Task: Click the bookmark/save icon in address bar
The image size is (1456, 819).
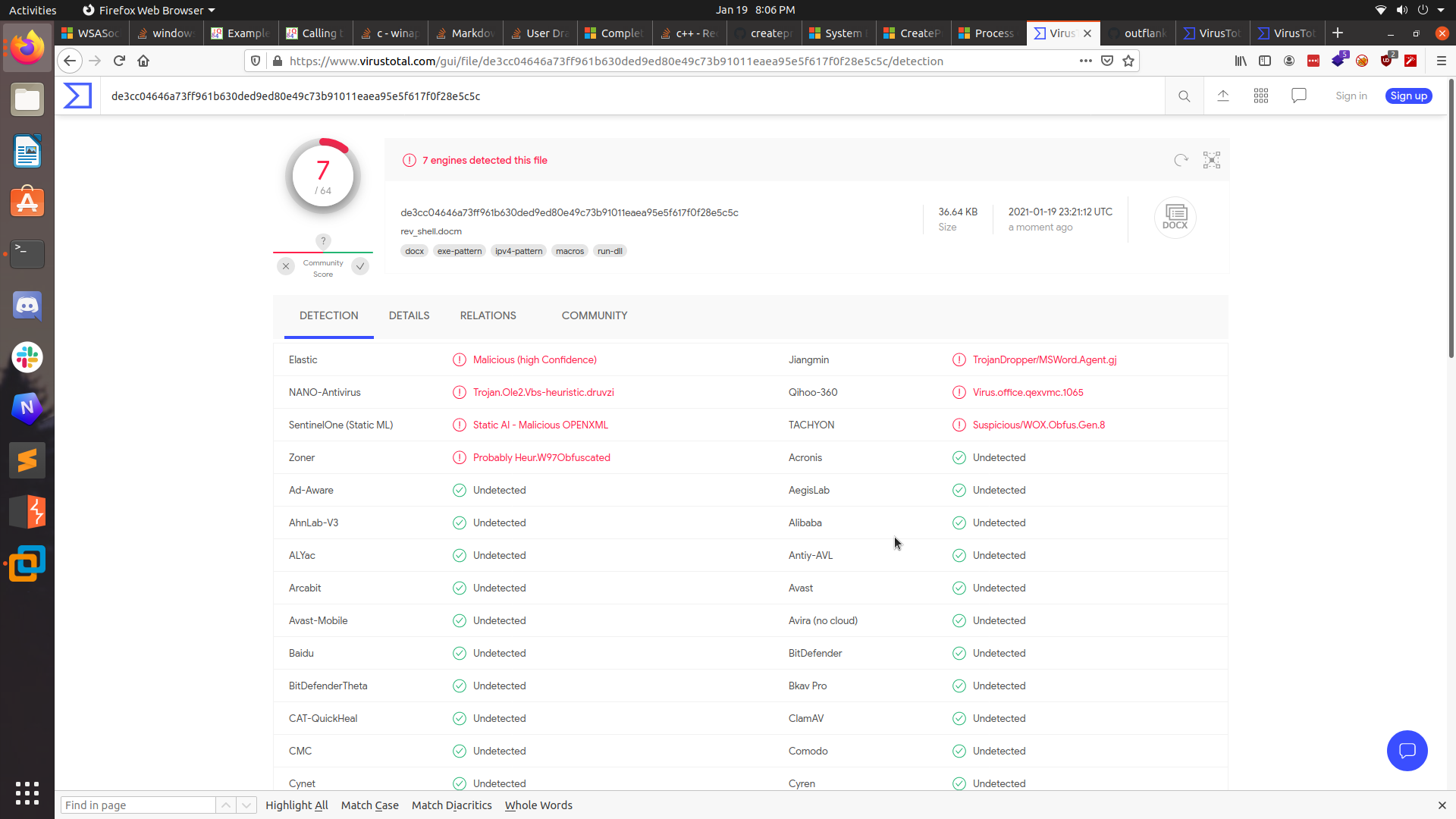Action: 1128,61
